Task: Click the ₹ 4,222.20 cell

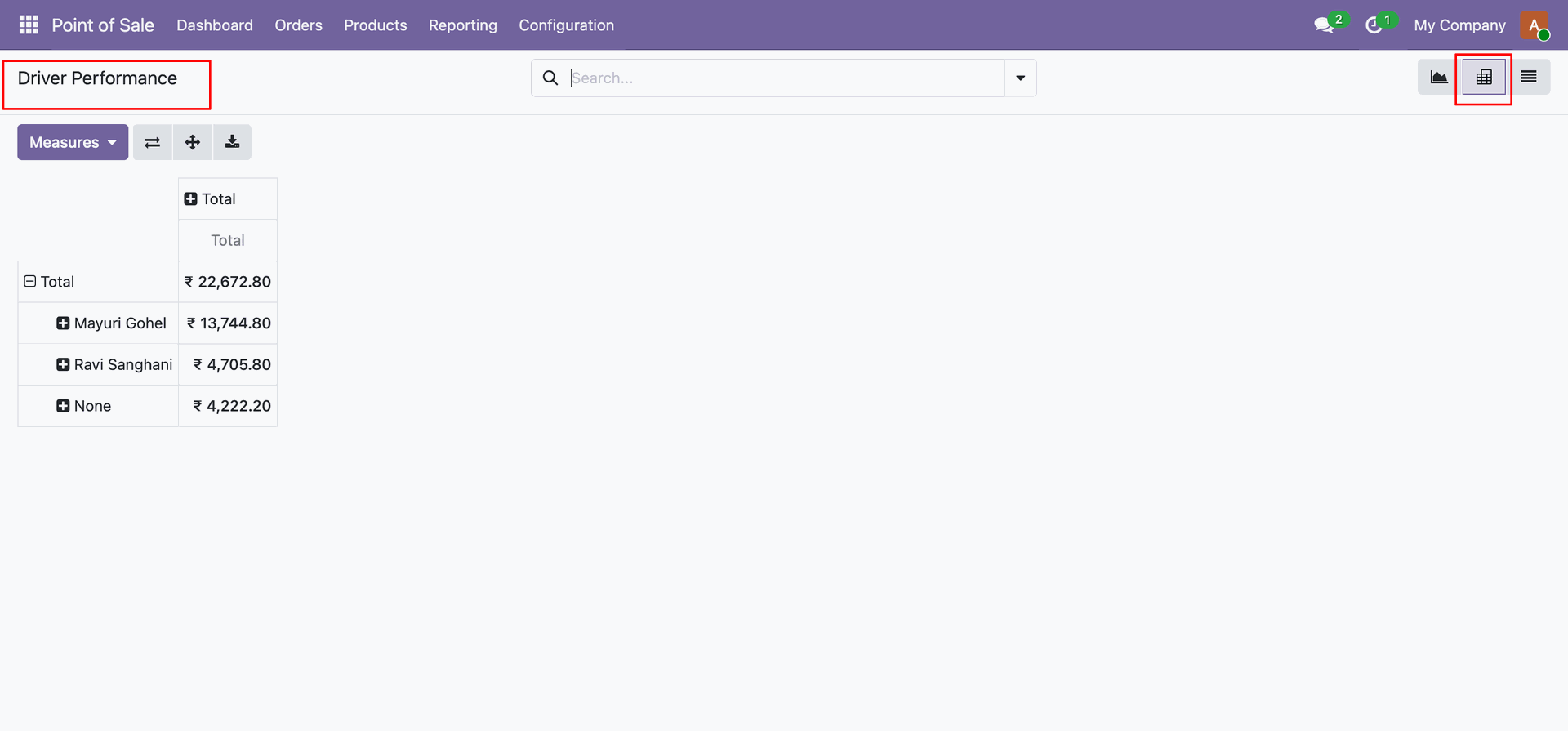Action: tap(228, 406)
